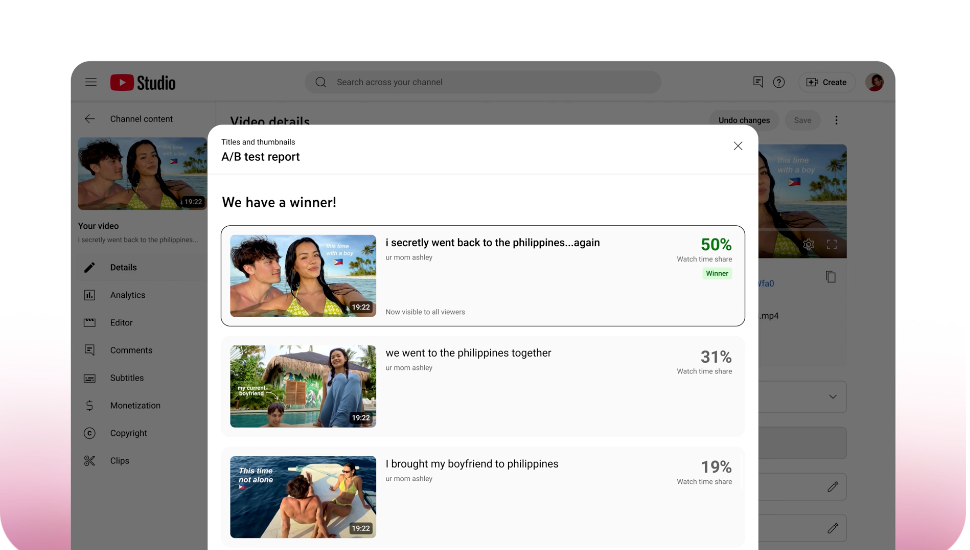This screenshot has height=550, width=970.
Task: Click the search magnifier icon
Action: (x=320, y=82)
